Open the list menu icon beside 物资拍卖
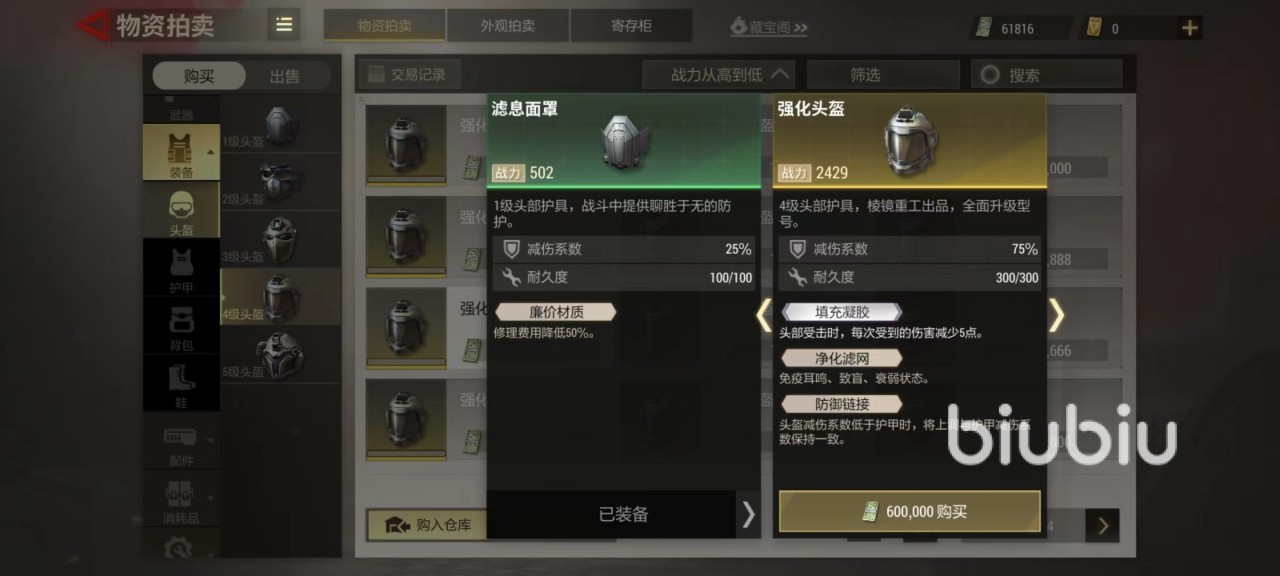Viewport: 1280px width, 576px height. click(284, 25)
